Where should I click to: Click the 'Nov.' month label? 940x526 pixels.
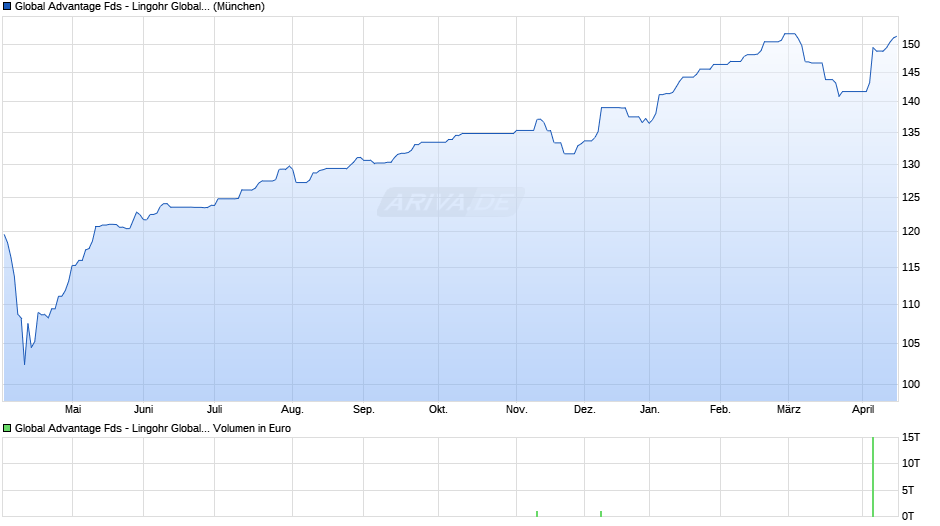[x=517, y=409]
